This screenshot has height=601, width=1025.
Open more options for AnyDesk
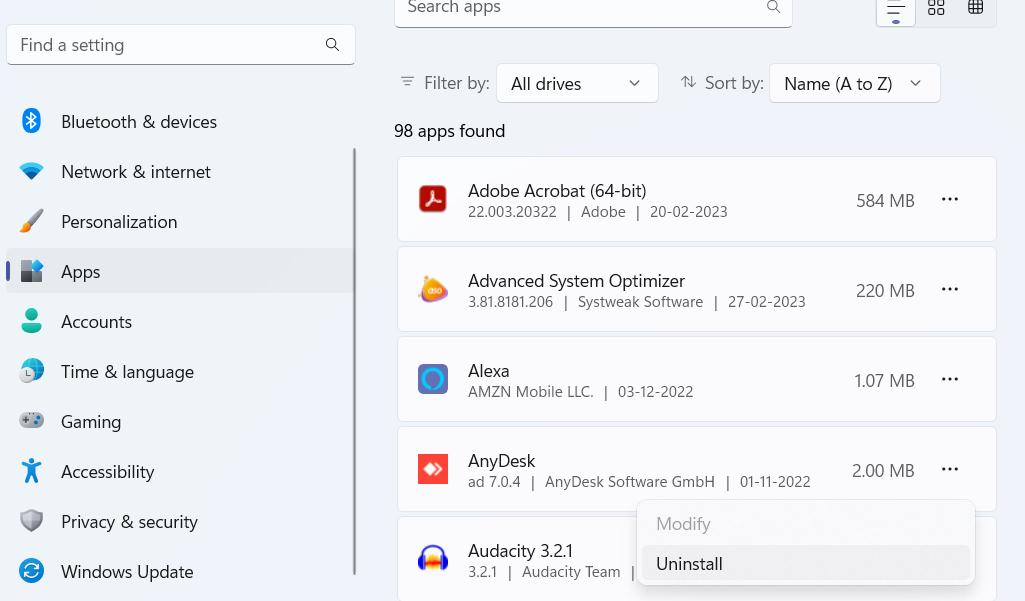950,469
